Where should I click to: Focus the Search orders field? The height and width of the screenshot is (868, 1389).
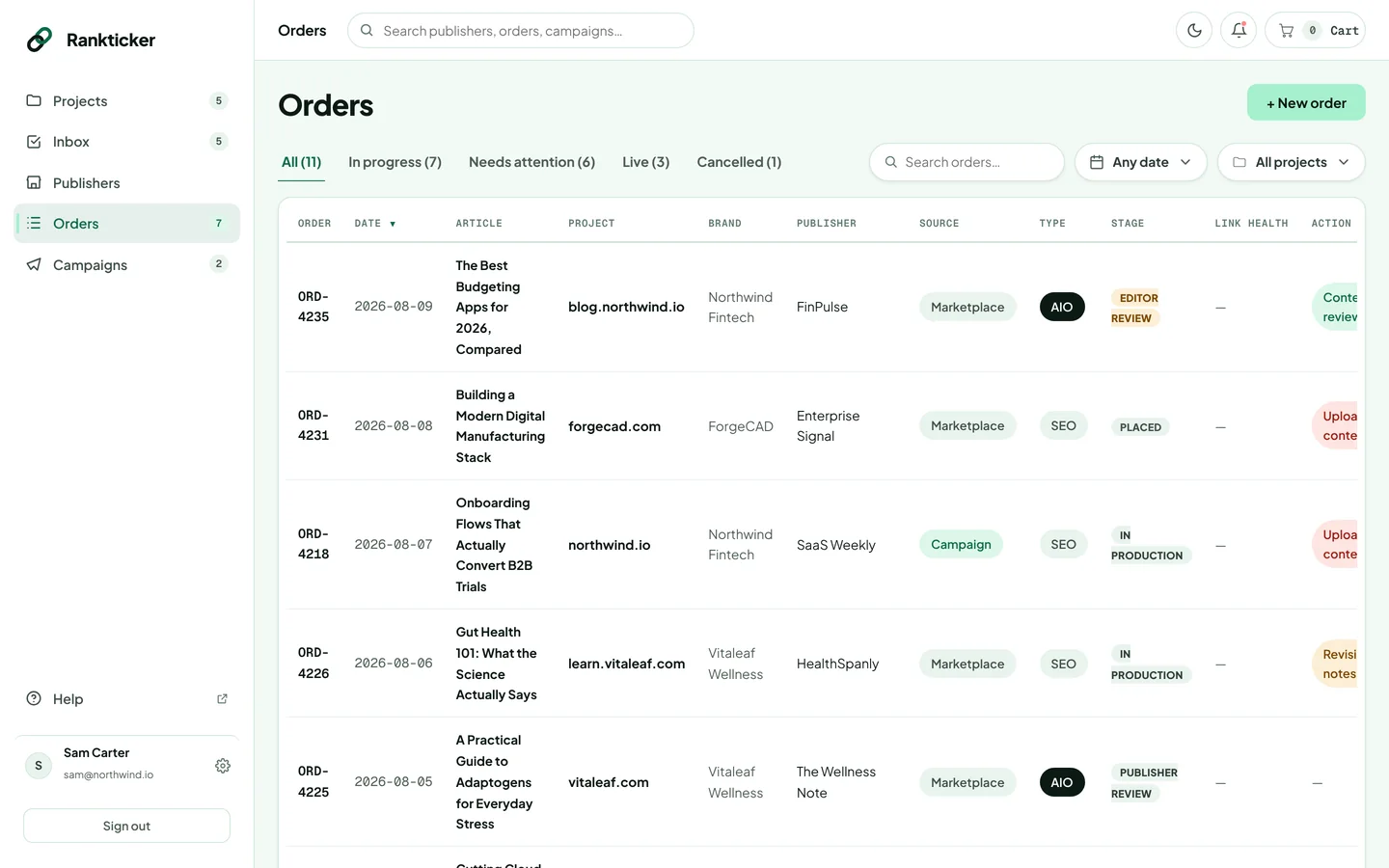pos(967,162)
